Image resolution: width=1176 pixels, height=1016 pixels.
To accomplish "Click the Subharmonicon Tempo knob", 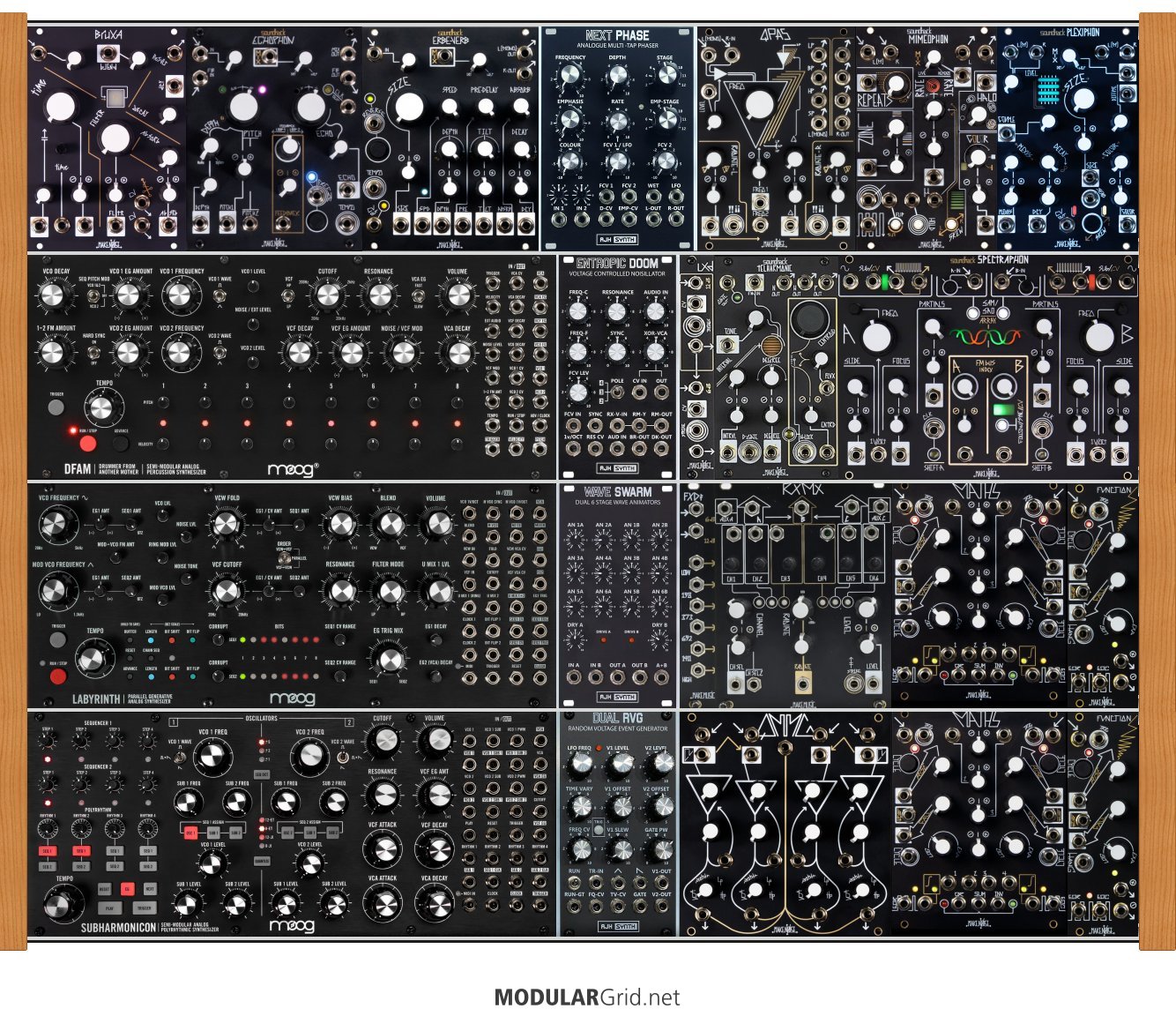I will click(64, 906).
